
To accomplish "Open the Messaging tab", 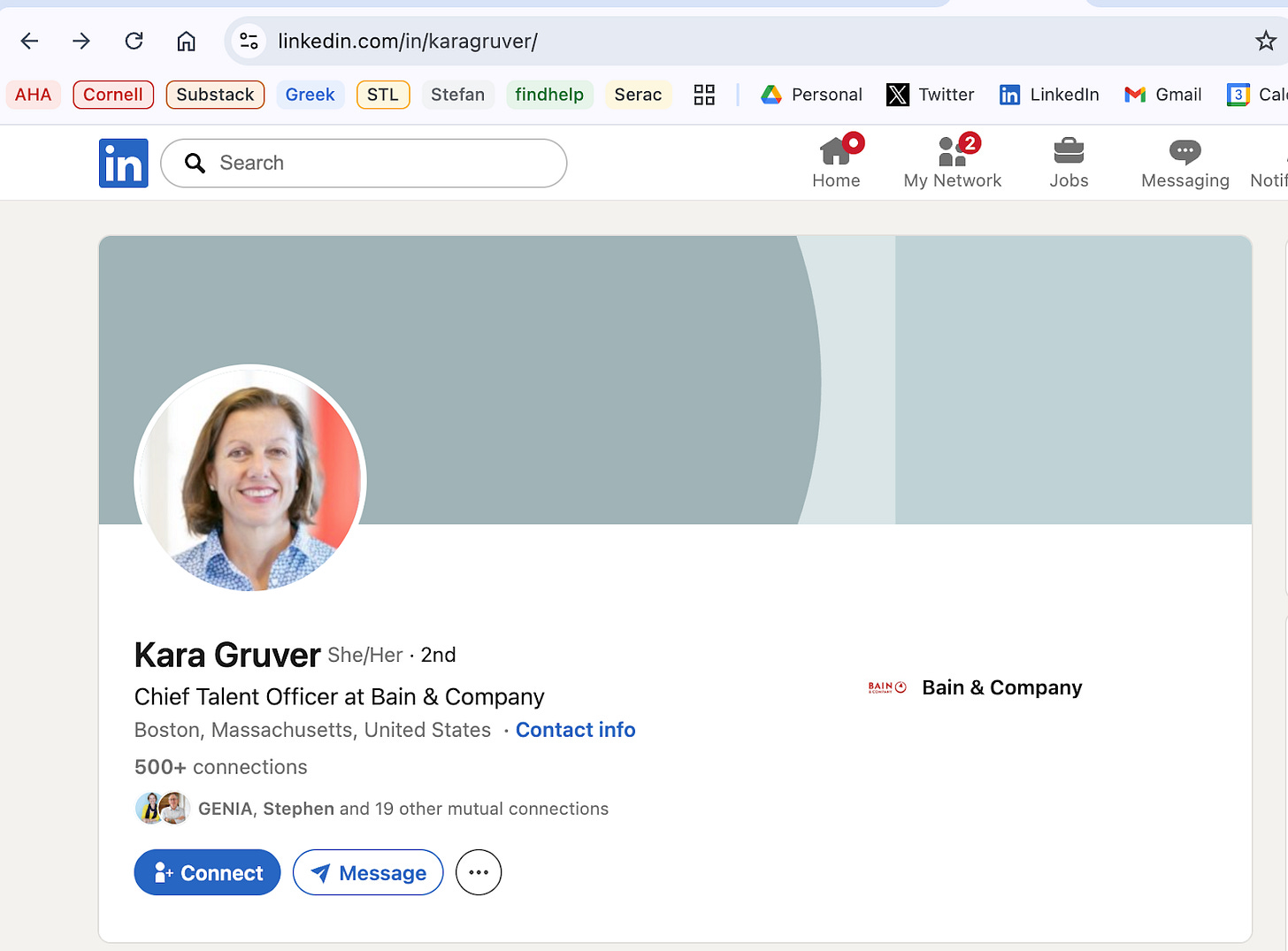I will (1185, 163).
